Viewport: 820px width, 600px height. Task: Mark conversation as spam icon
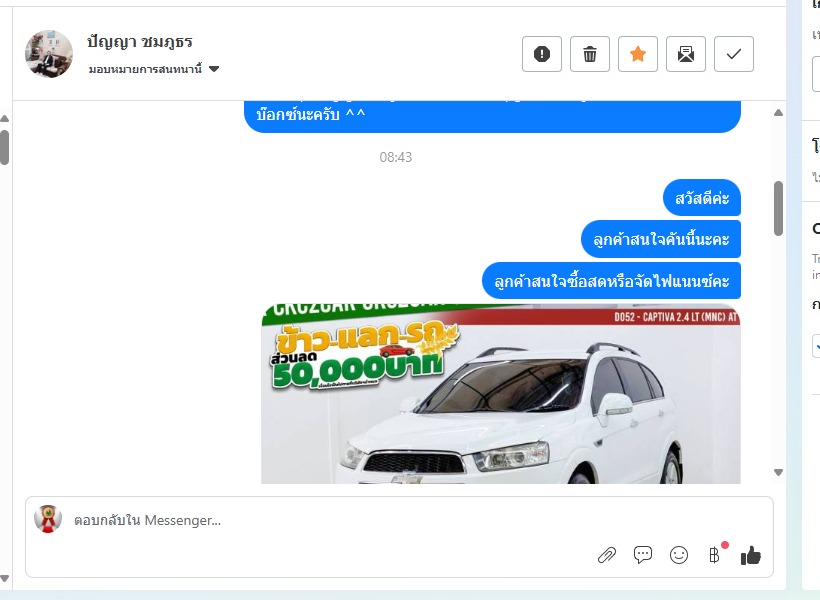[x=542, y=54]
